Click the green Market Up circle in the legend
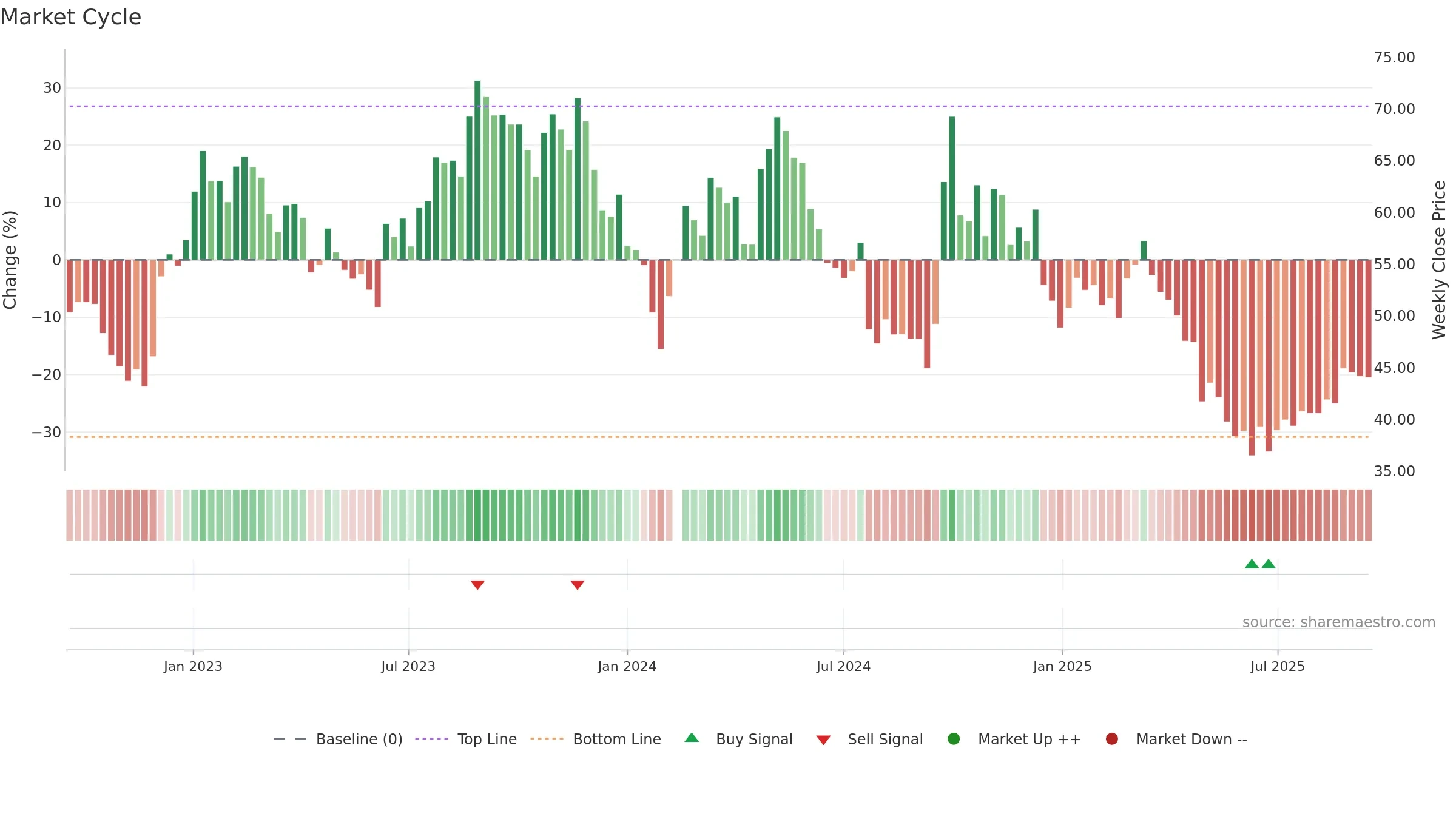The width and height of the screenshot is (1456, 819). [954, 739]
